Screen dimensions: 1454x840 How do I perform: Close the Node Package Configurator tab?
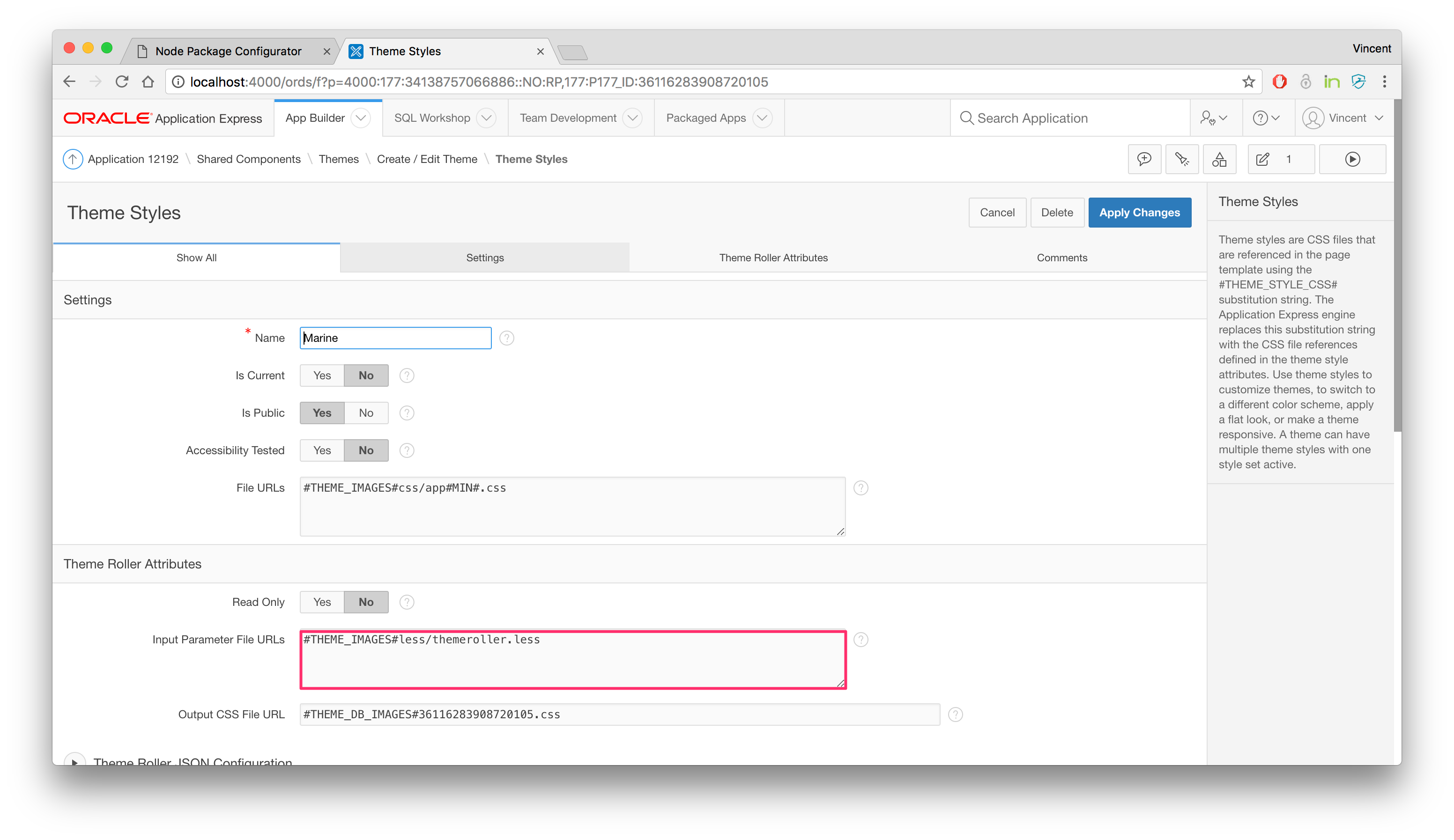coord(326,52)
